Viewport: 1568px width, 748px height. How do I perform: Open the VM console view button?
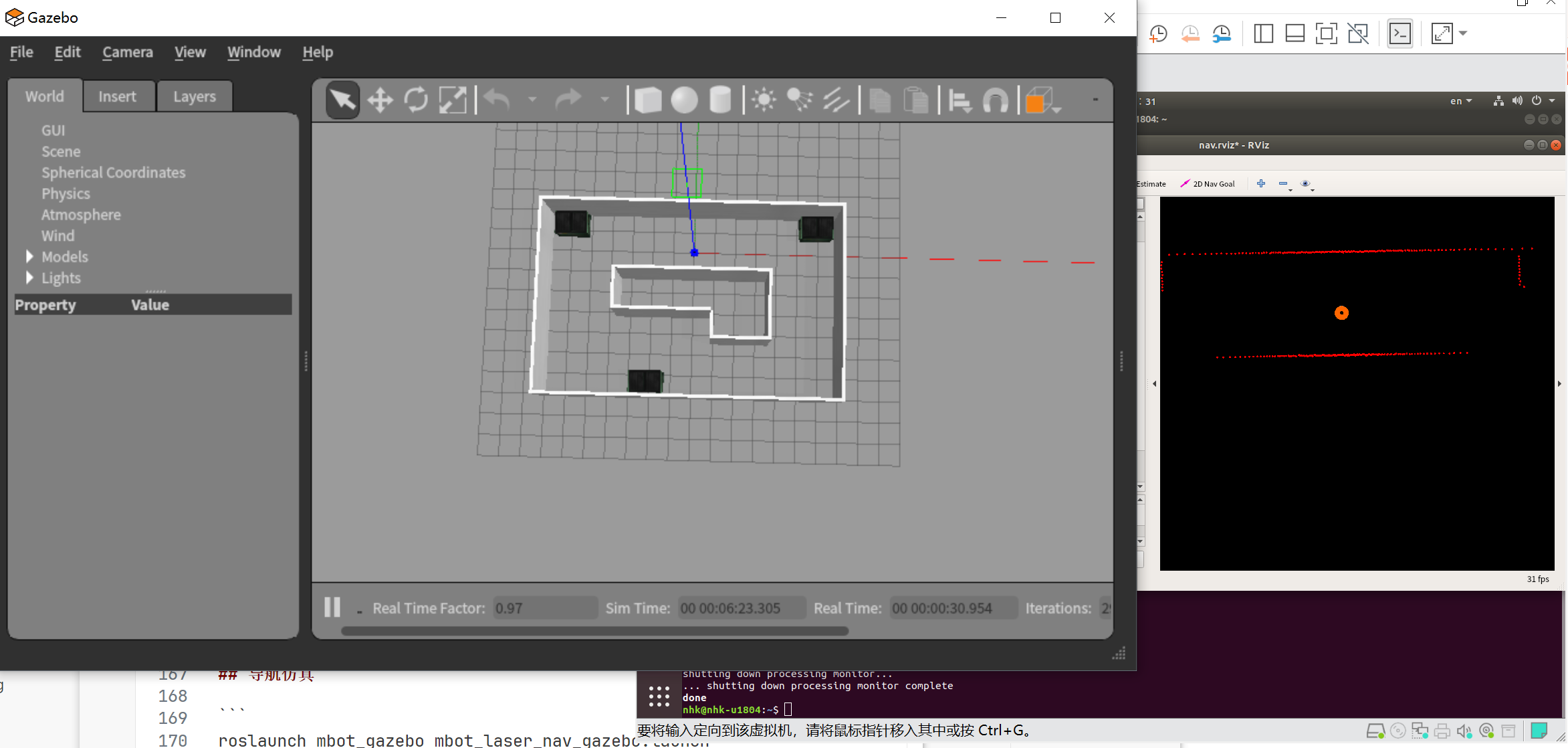coord(1400,33)
